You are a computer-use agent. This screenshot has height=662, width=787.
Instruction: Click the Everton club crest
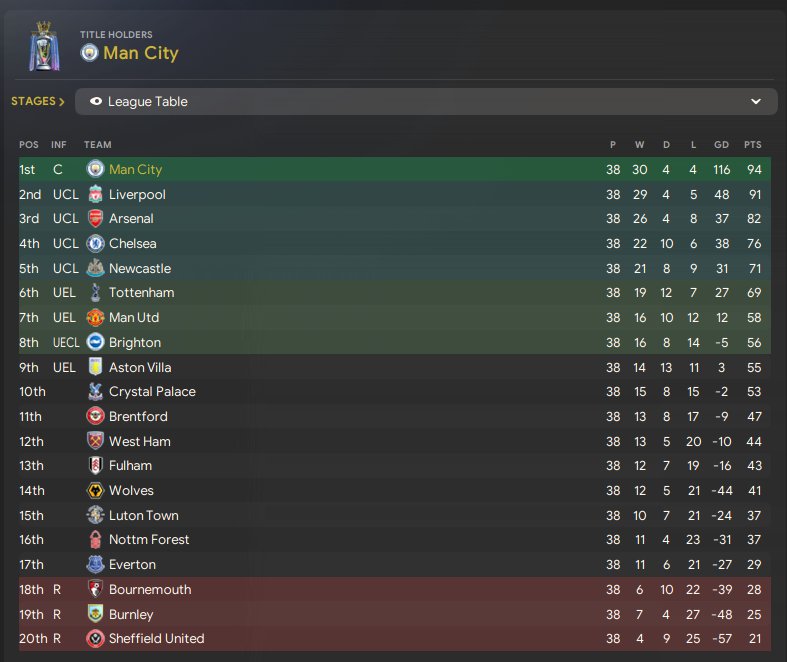coord(95,564)
